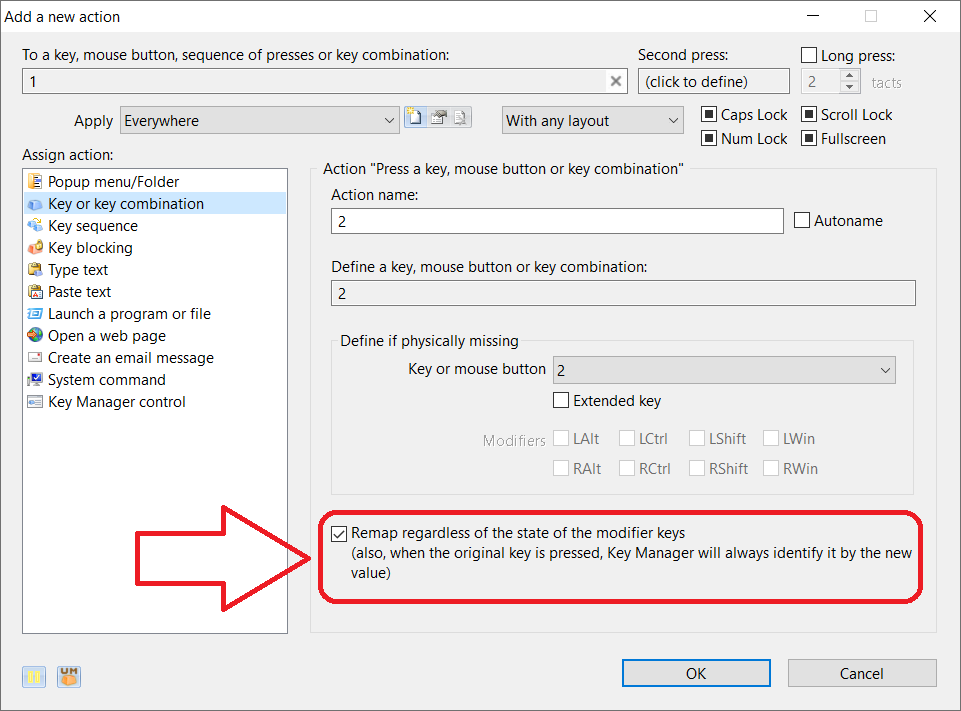Check the RCtrl modifier box
Screen dimensions: 961x711
pos(626,468)
